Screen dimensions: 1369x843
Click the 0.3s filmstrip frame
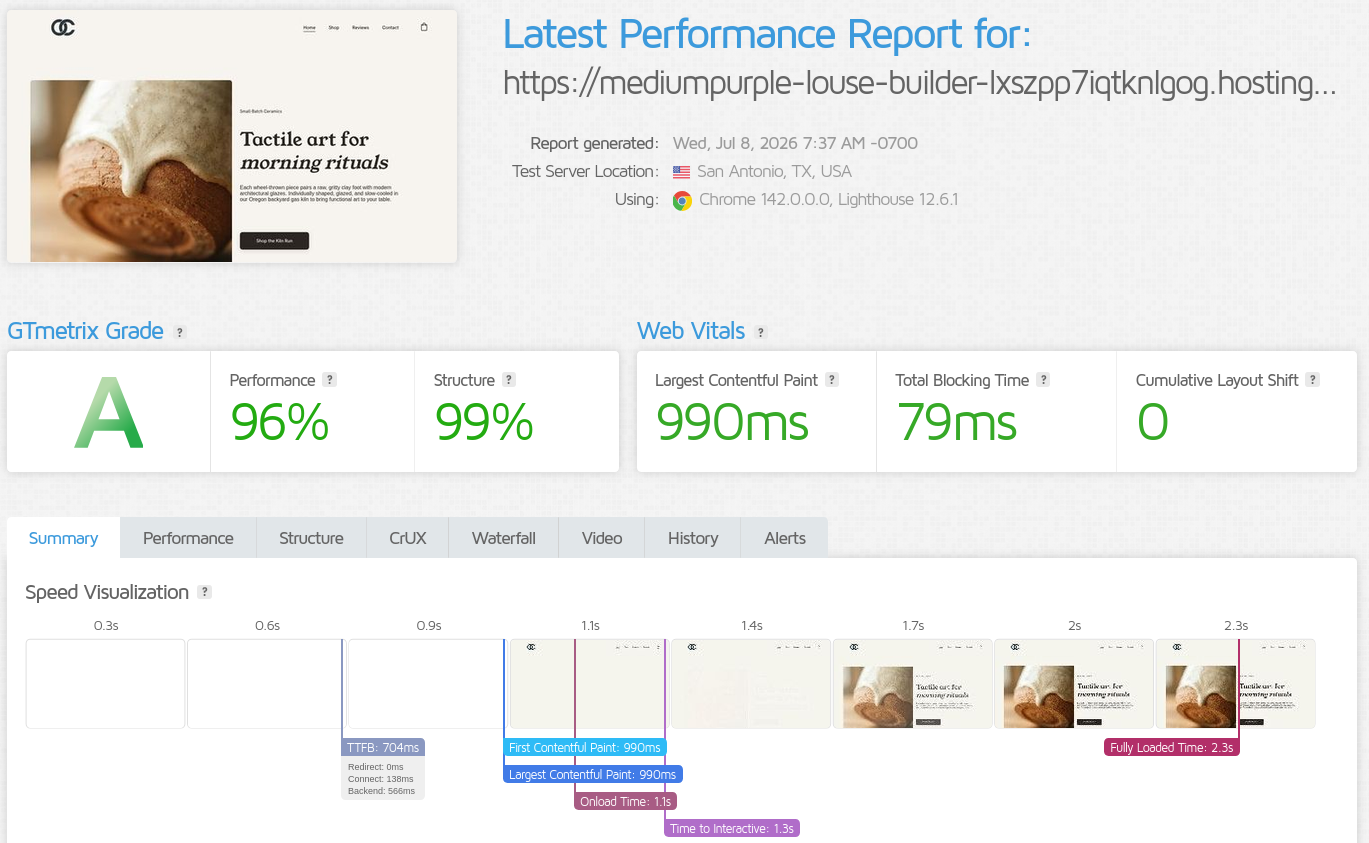[x=106, y=684]
